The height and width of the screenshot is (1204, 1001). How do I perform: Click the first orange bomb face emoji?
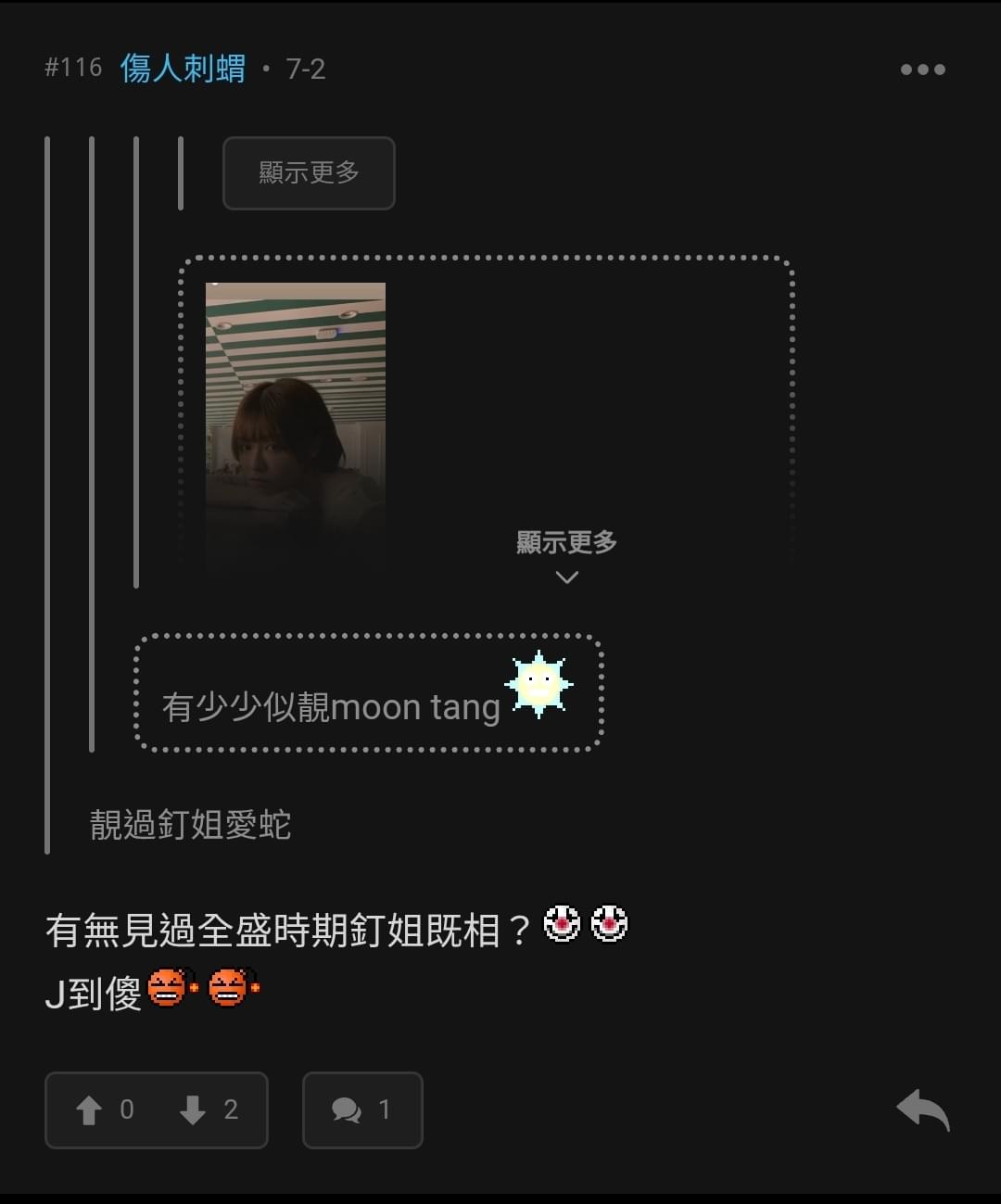172,987
